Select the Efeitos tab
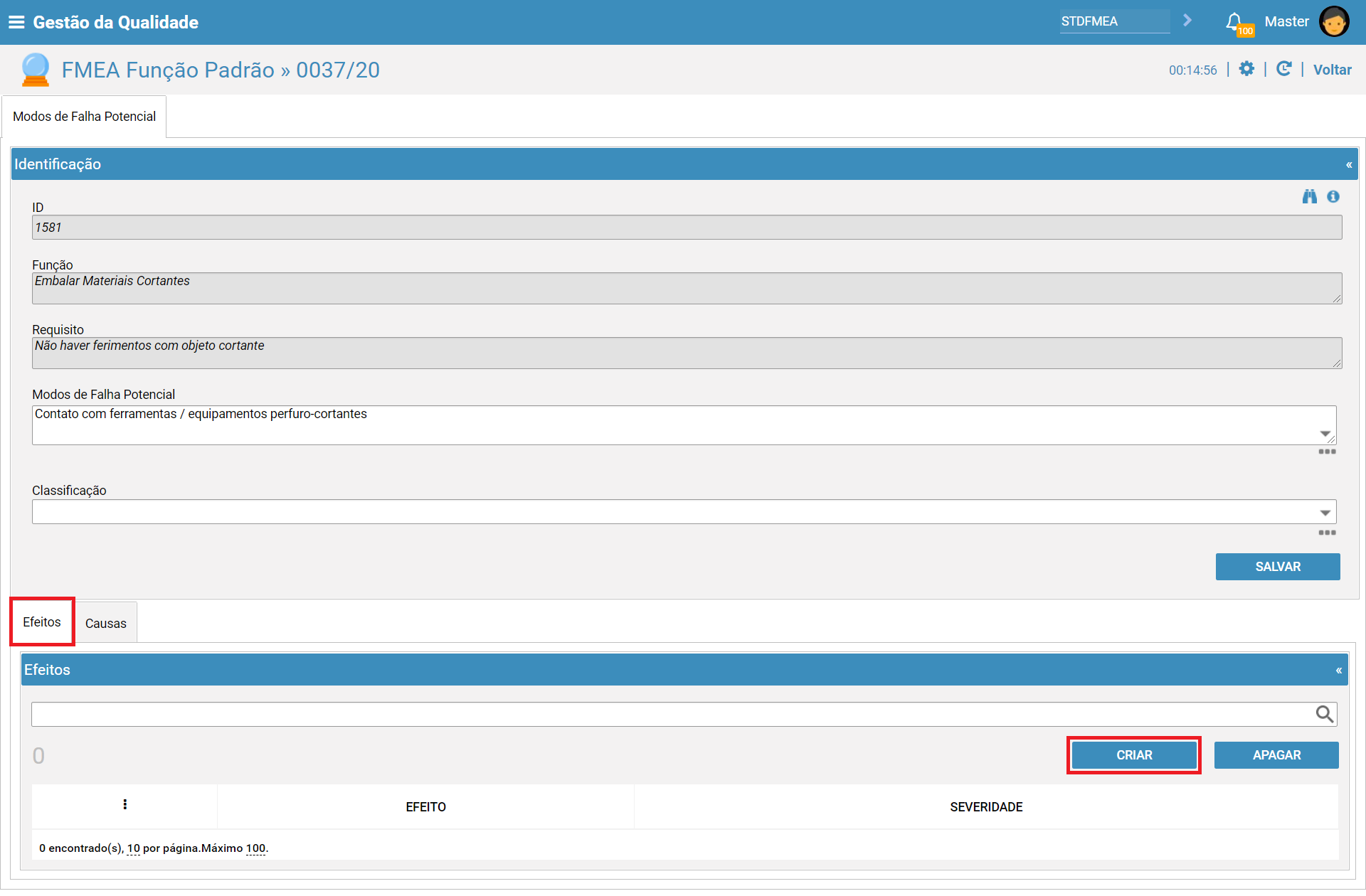1366x896 pixels. pyautogui.click(x=42, y=622)
